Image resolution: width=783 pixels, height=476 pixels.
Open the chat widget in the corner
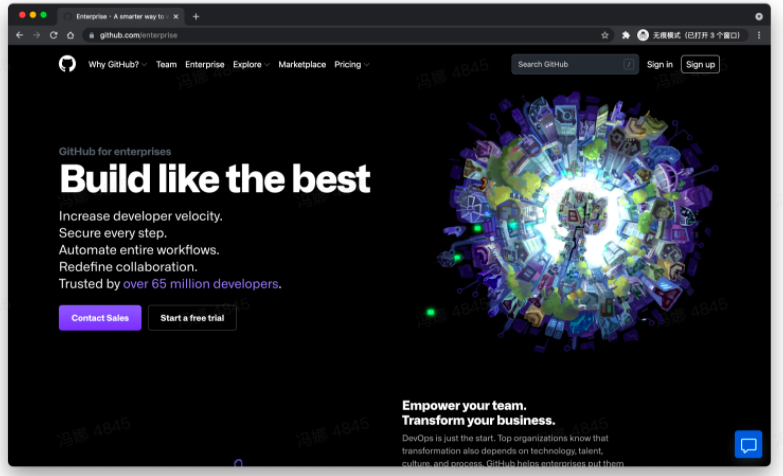pos(748,444)
